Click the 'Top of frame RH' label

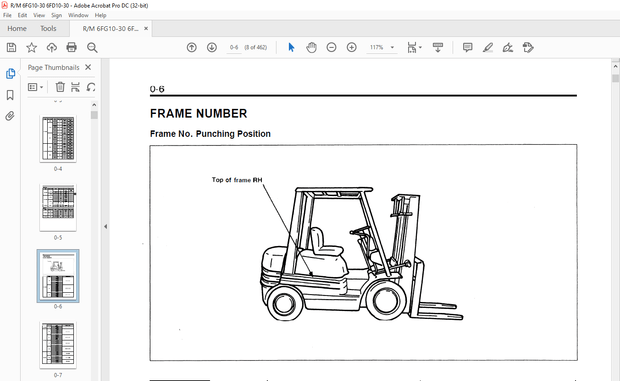(237, 180)
